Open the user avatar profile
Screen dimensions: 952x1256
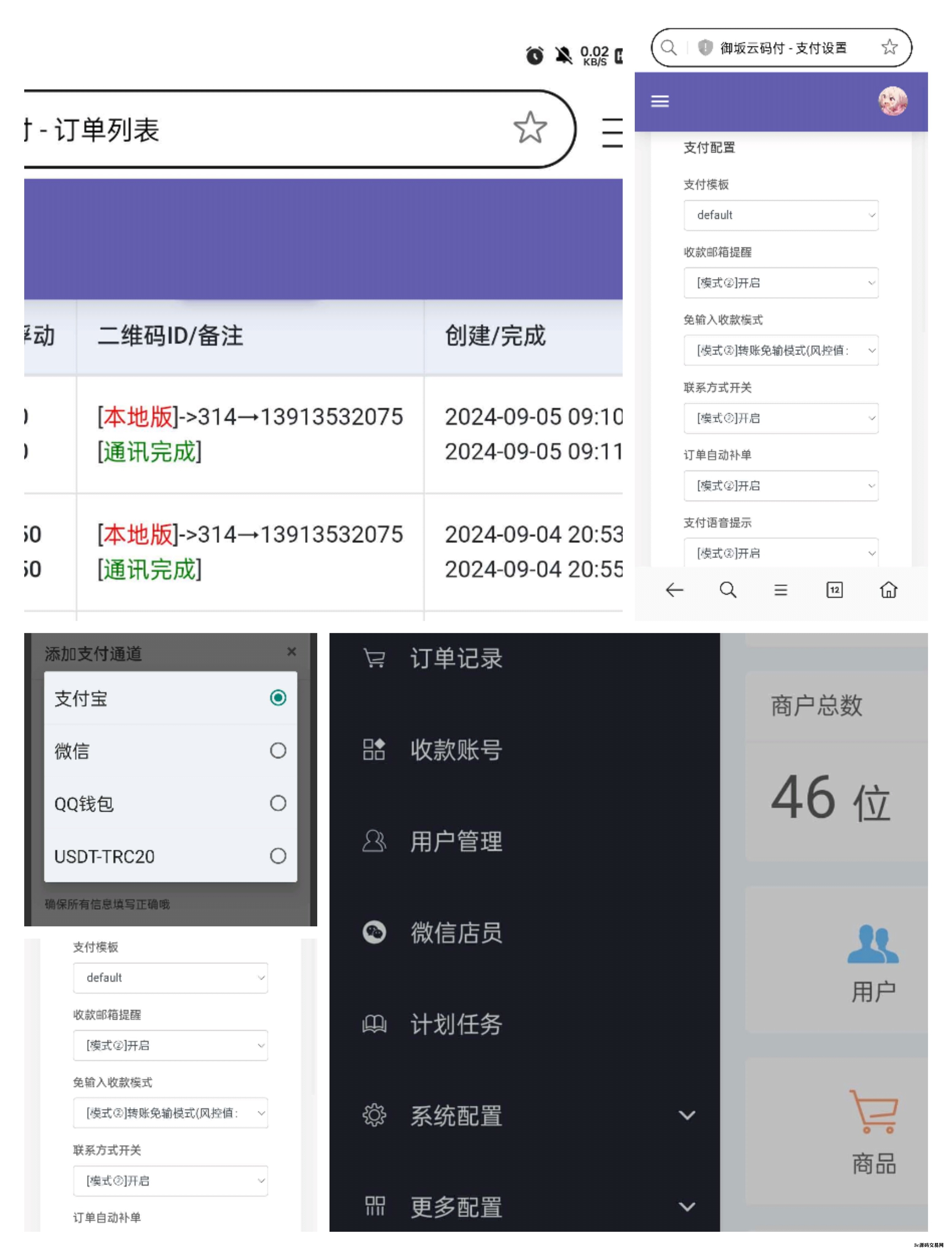pyautogui.click(x=893, y=101)
